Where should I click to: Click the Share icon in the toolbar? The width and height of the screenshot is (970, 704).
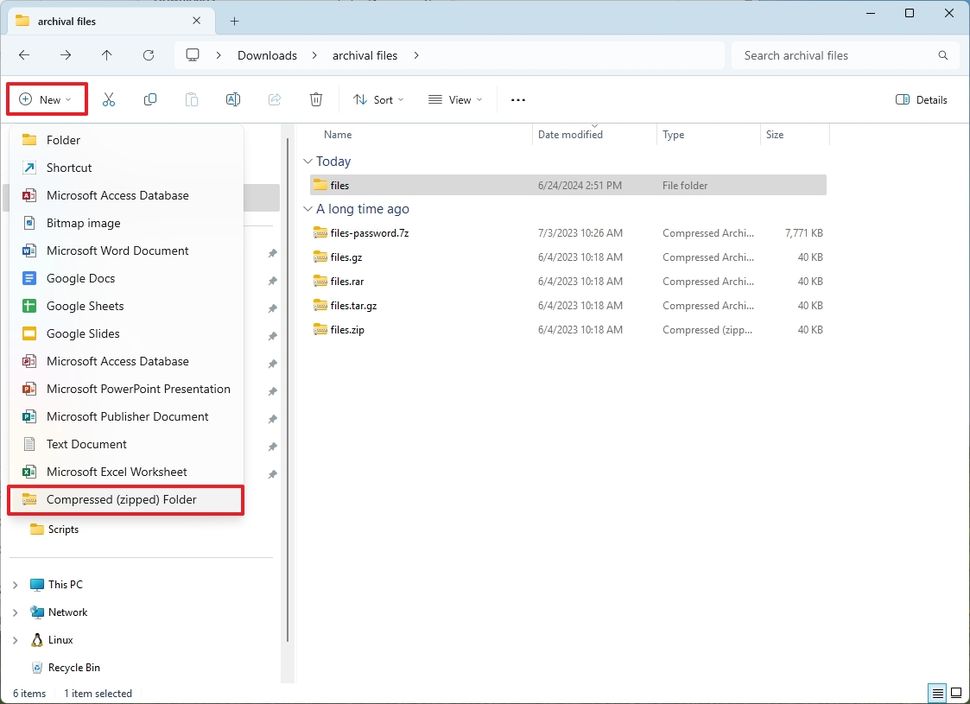[274, 99]
